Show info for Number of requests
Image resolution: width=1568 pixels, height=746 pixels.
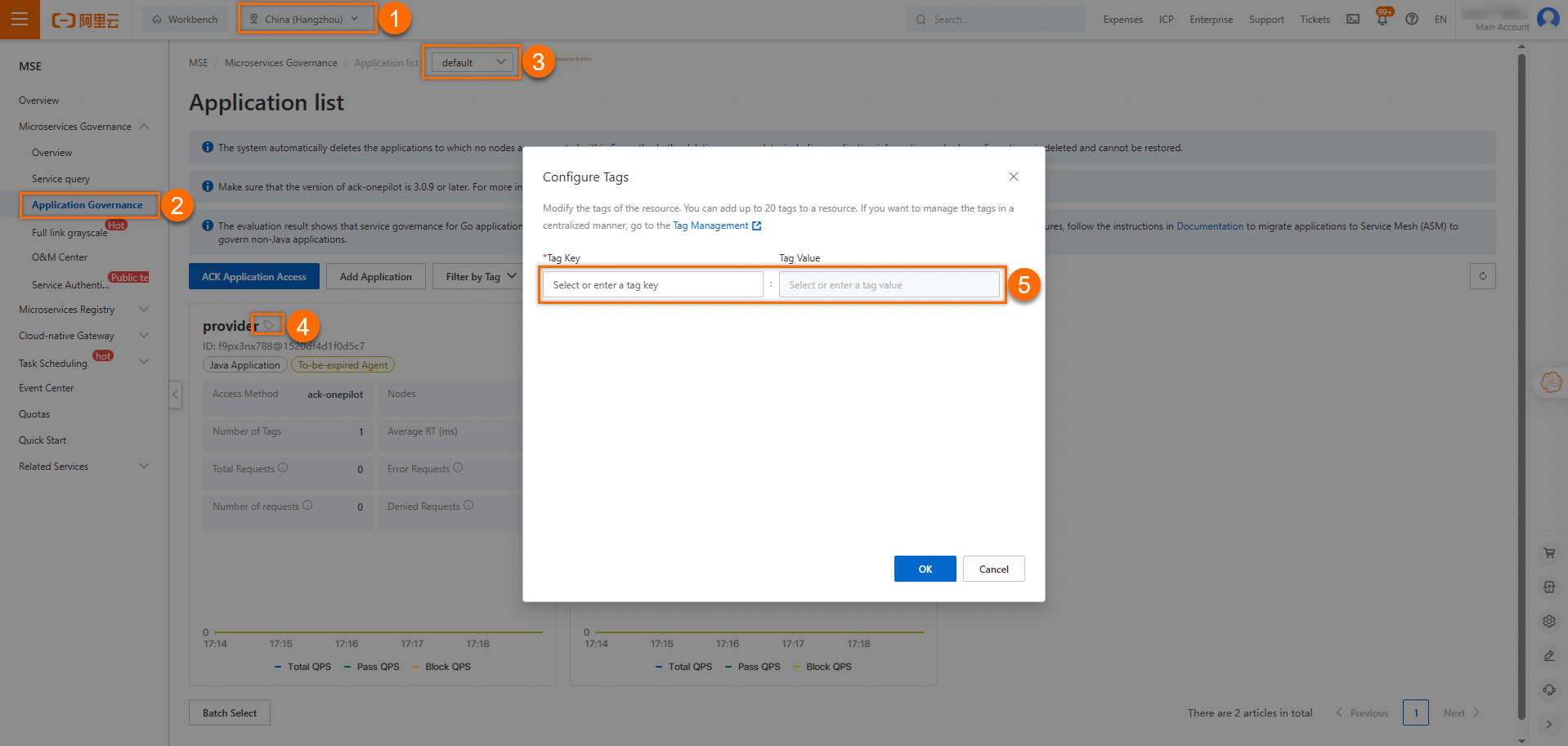307,506
